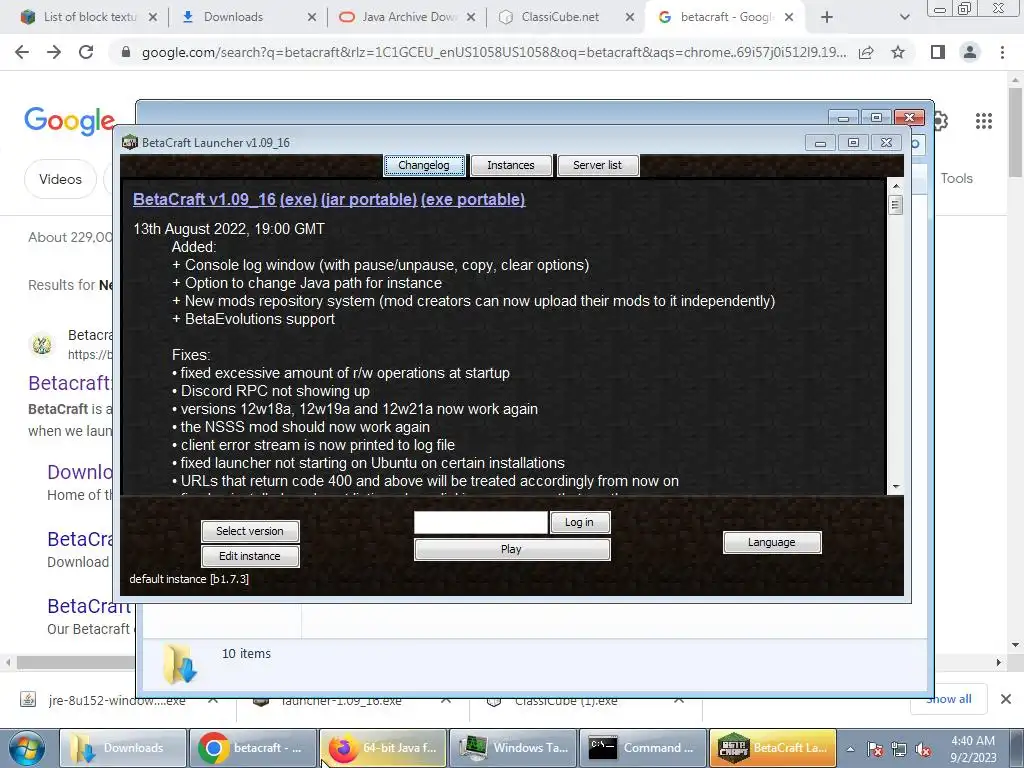1024x768 pixels.
Task: Click the Chrome address bar URL
Action: (494, 52)
